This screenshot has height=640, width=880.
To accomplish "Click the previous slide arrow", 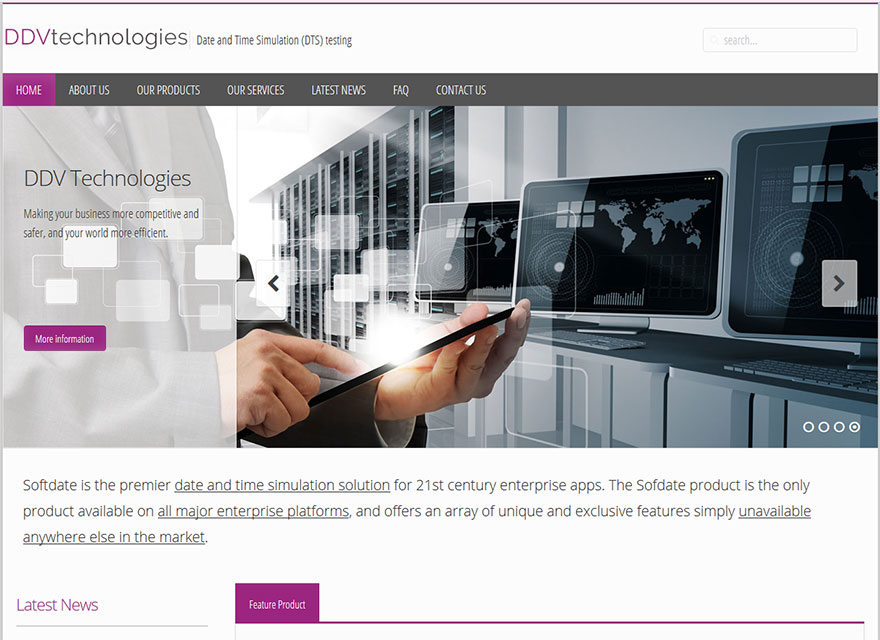I will 273,284.
